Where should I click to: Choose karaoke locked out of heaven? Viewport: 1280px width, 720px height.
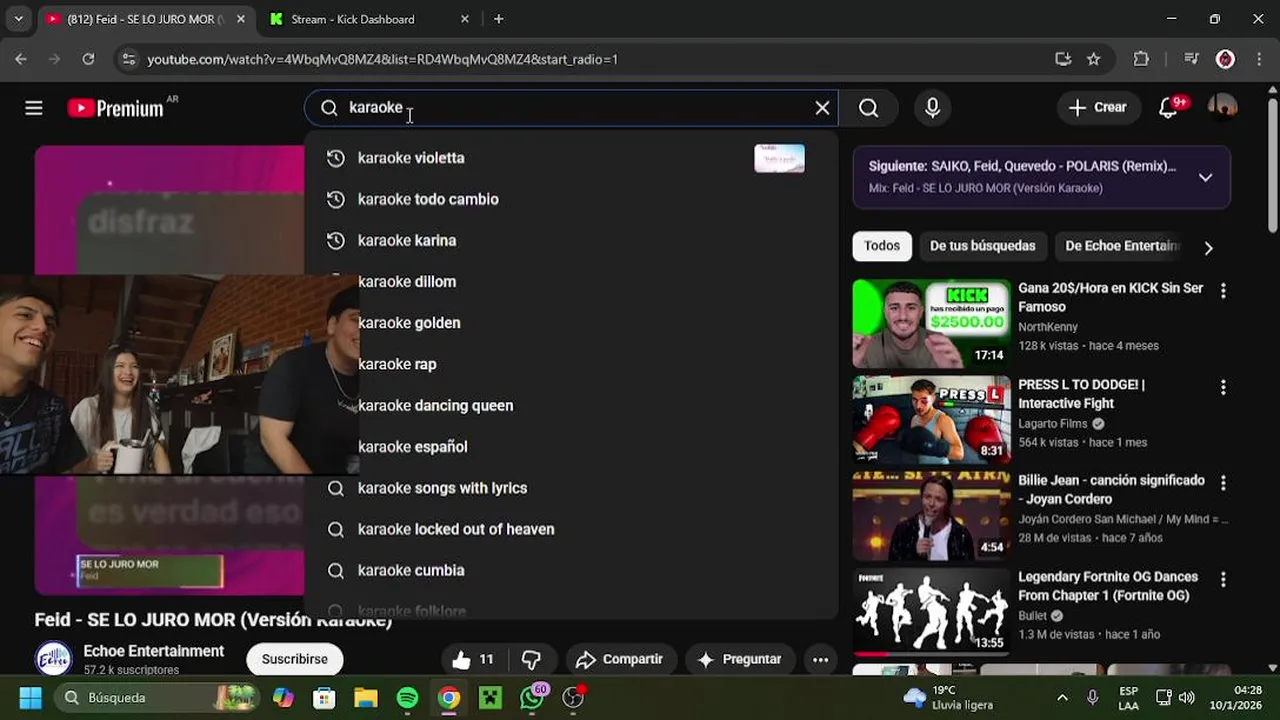pyautogui.click(x=570, y=529)
